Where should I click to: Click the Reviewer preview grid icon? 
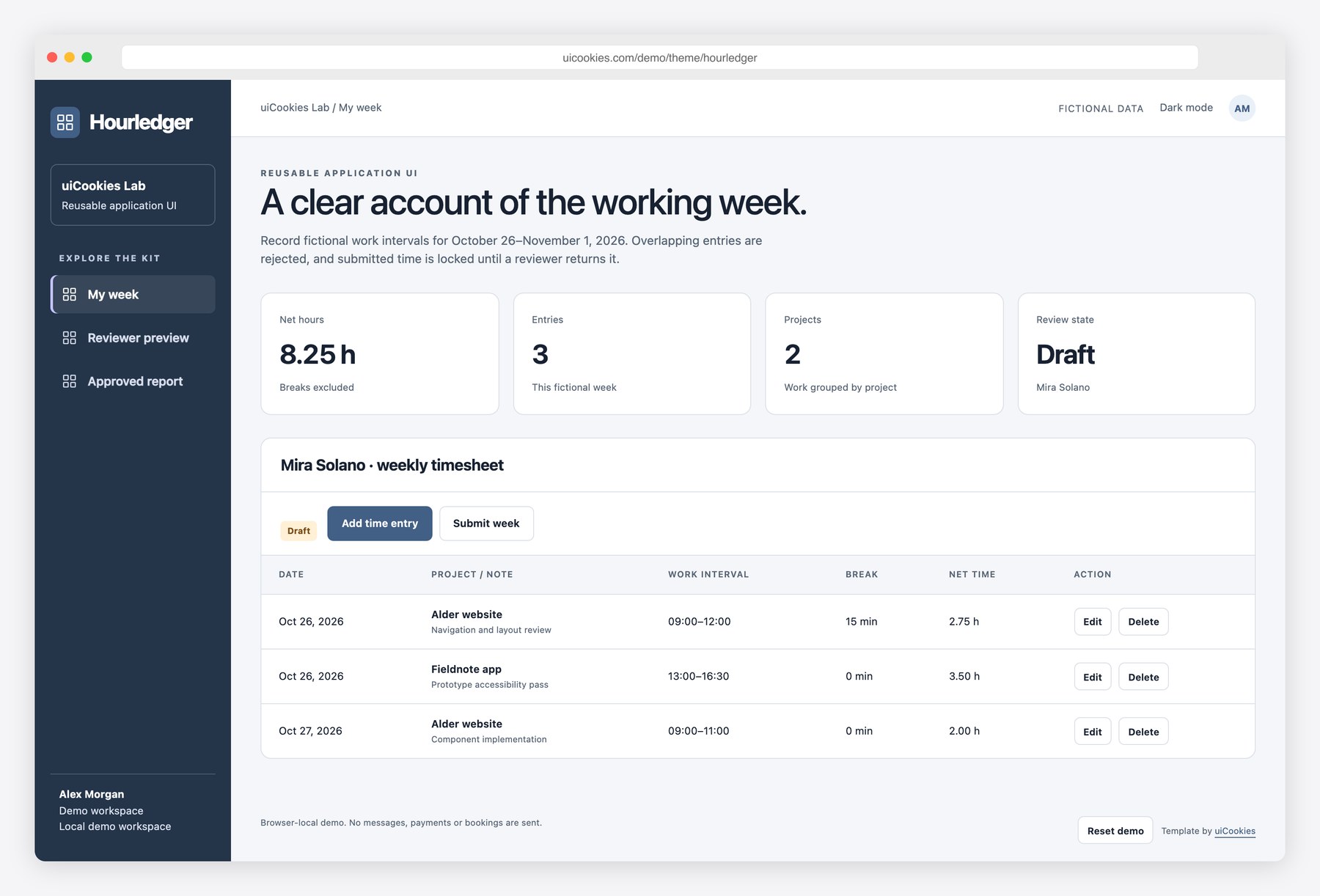[x=70, y=338]
